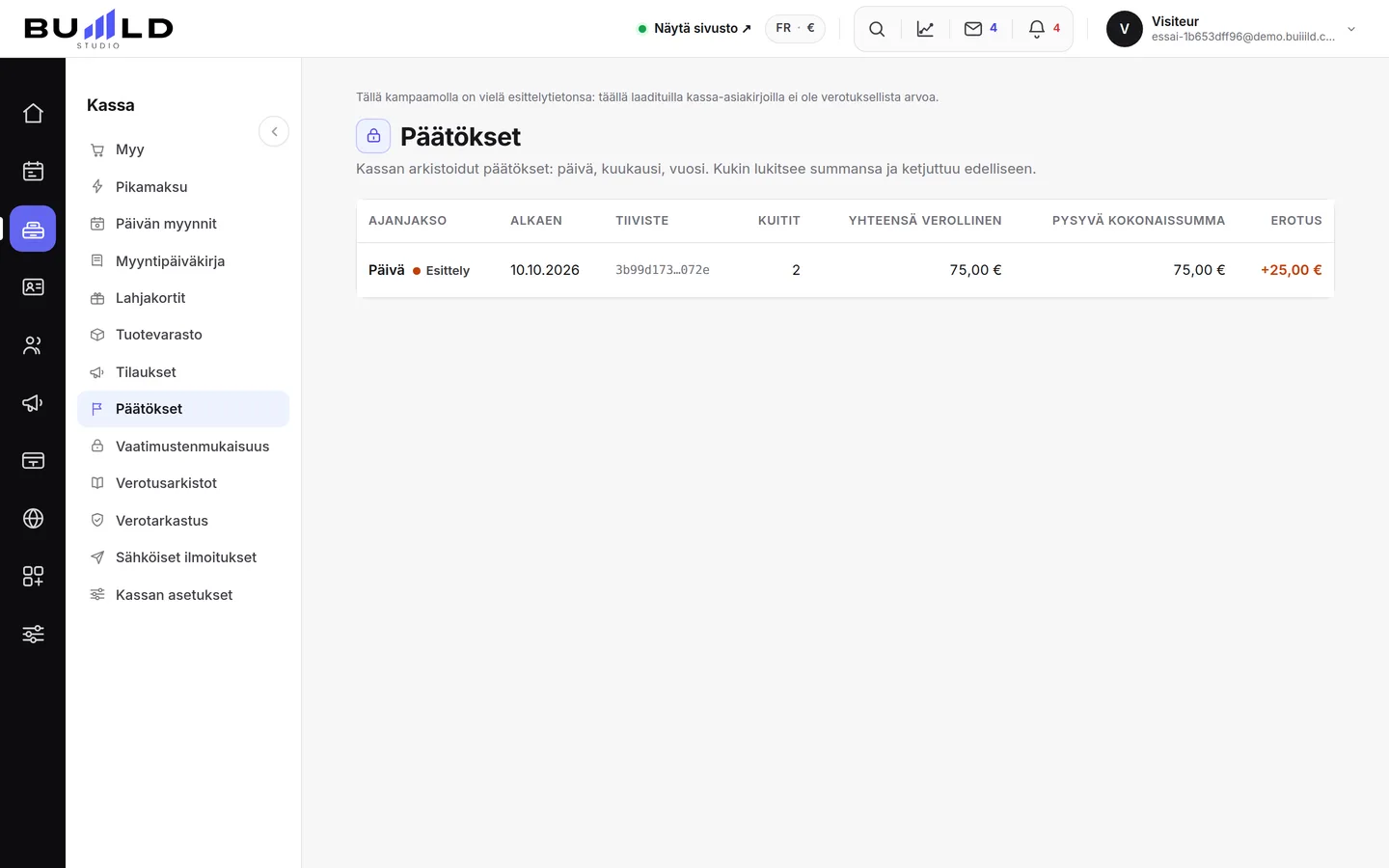Click the Näytä sivusto link
This screenshot has height=868, width=1389.
point(694,29)
